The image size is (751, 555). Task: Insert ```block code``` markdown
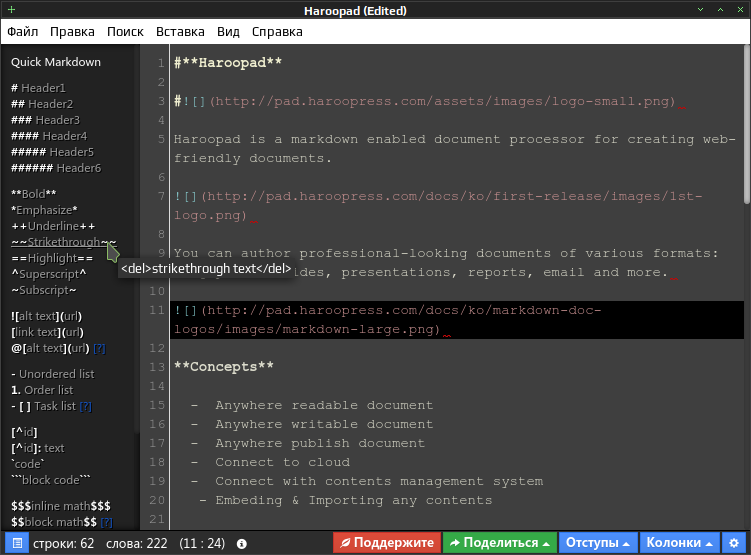pos(51,480)
